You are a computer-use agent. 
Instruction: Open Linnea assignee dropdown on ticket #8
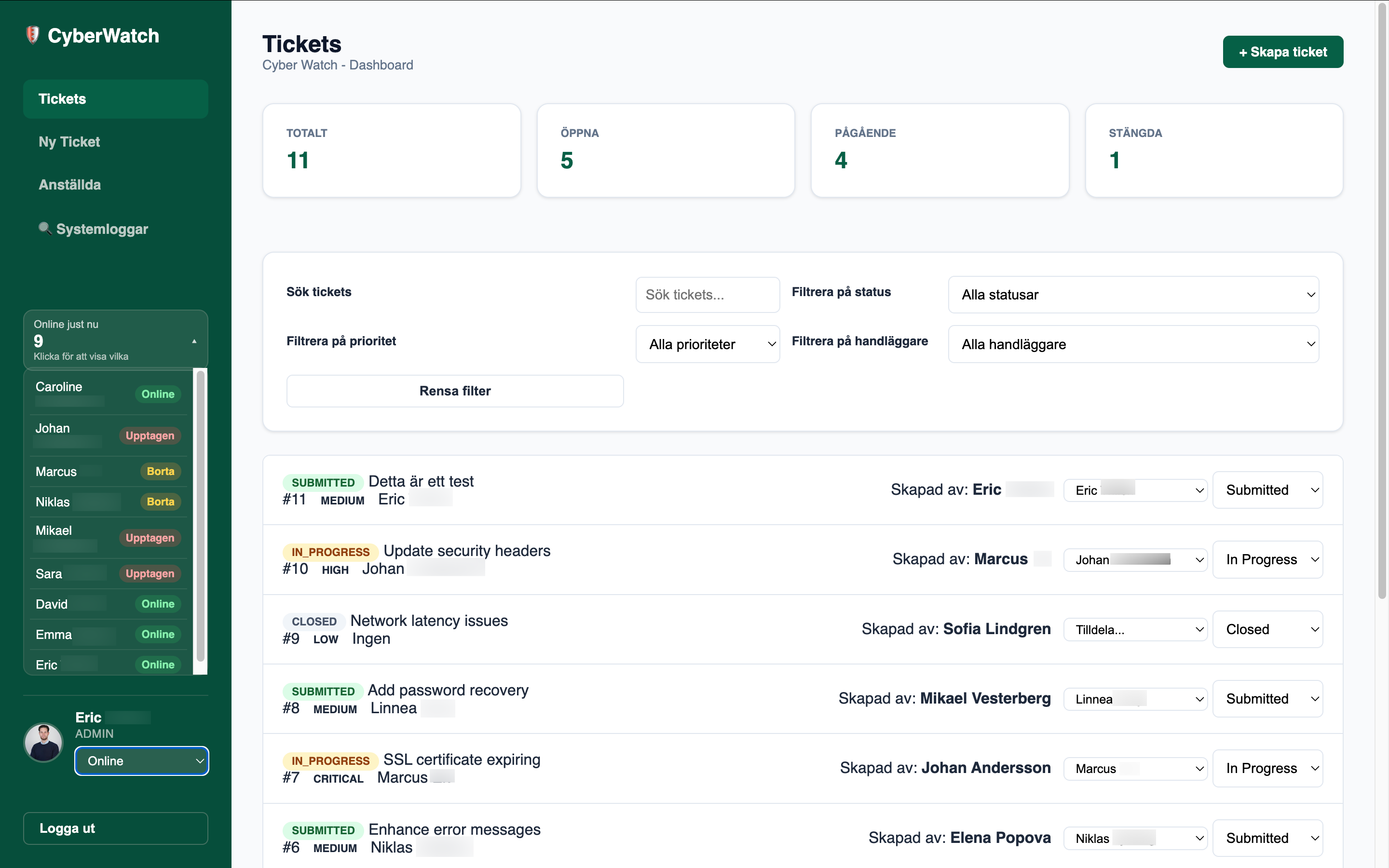point(1135,699)
